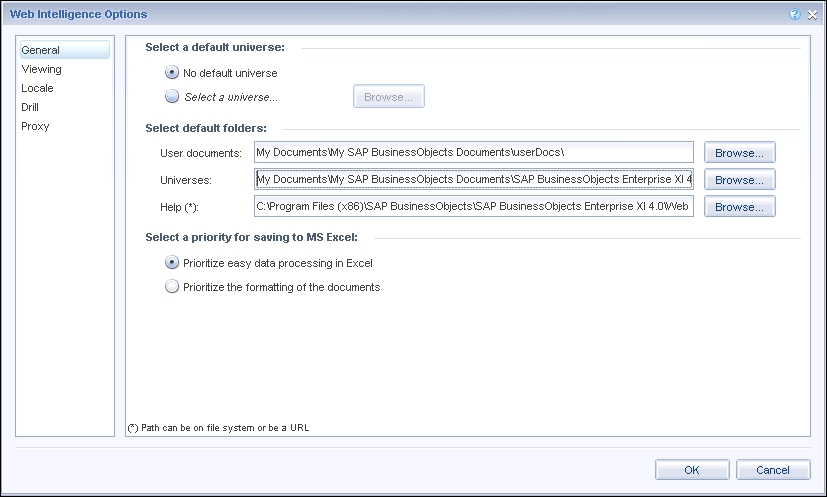Cancel the options dialog

click(773, 470)
